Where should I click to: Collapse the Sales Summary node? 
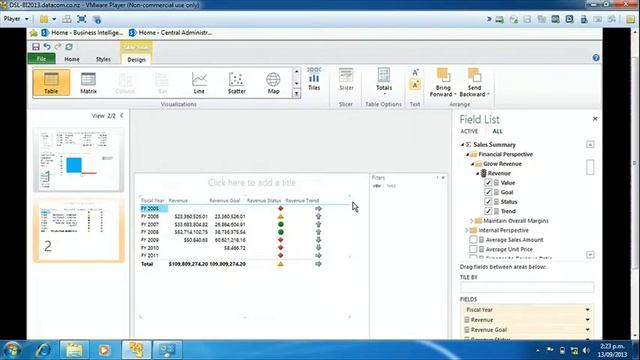point(462,144)
